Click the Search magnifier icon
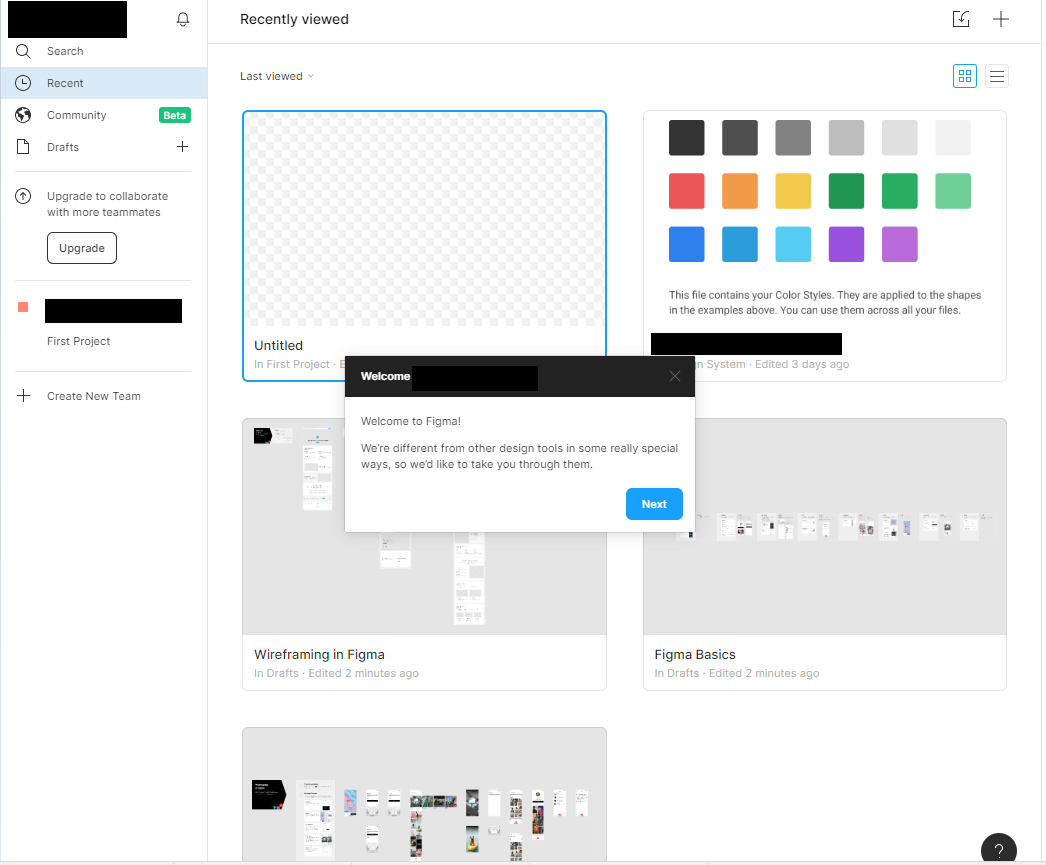This screenshot has width=1046, height=865. pos(23,51)
